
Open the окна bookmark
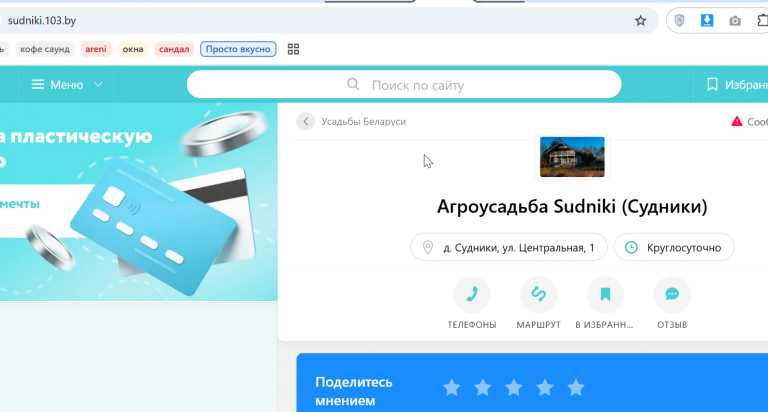[x=133, y=49]
